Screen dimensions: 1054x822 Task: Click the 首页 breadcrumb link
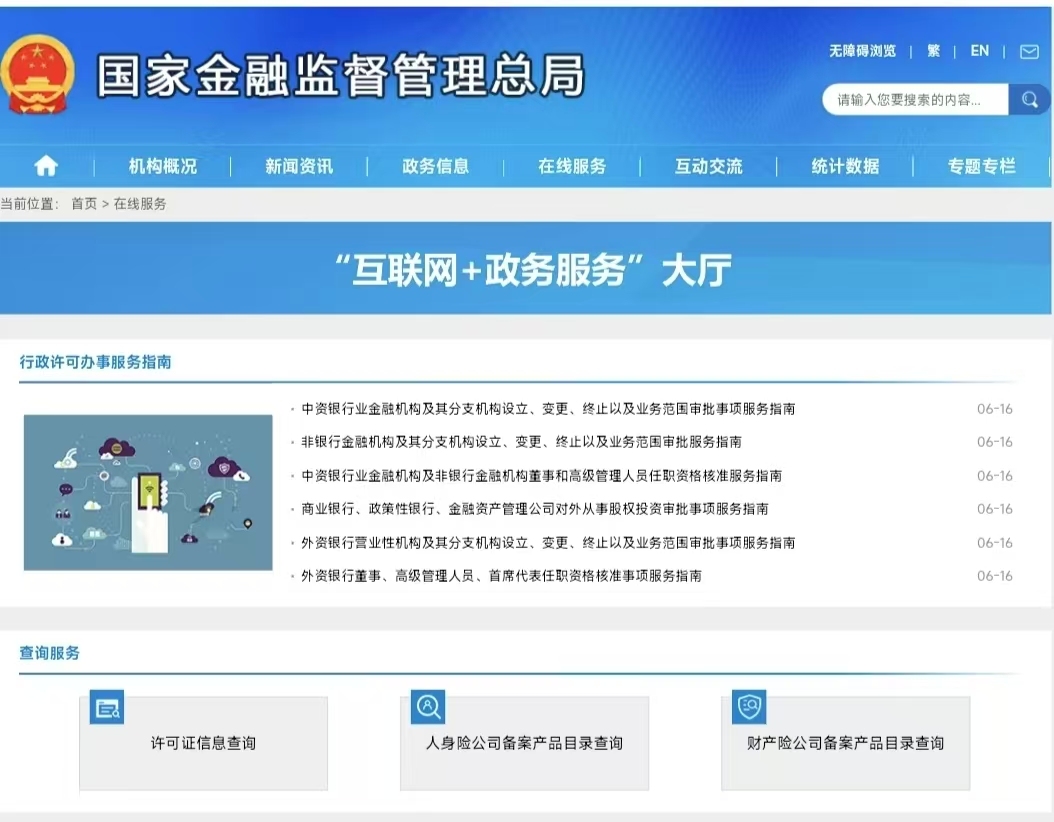coord(84,204)
